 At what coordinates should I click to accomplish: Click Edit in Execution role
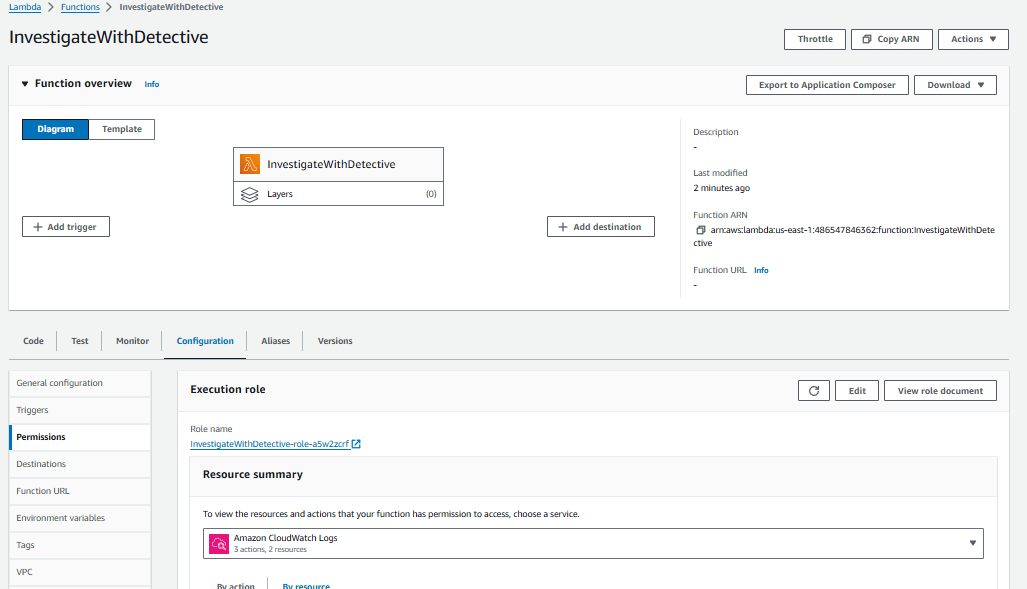(x=857, y=390)
